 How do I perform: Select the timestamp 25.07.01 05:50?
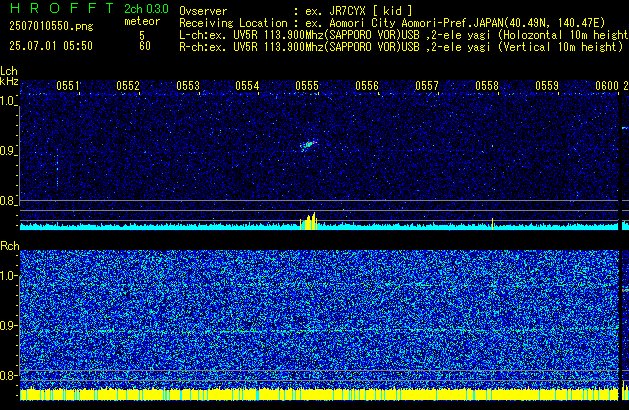(x=51, y=46)
